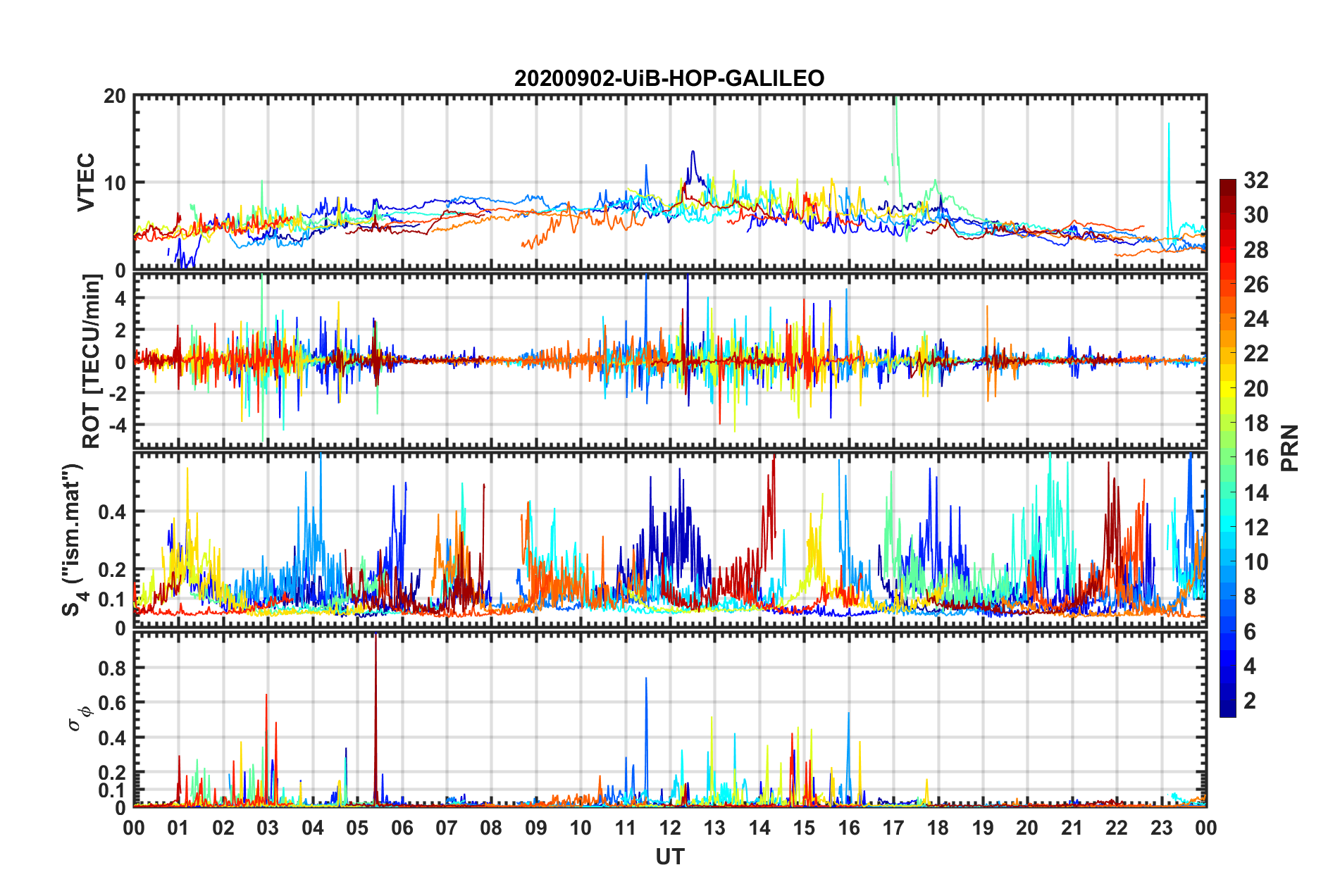Click the sigma phi axis label
Image resolution: width=1340 pixels, height=896 pixels.
coord(80,718)
